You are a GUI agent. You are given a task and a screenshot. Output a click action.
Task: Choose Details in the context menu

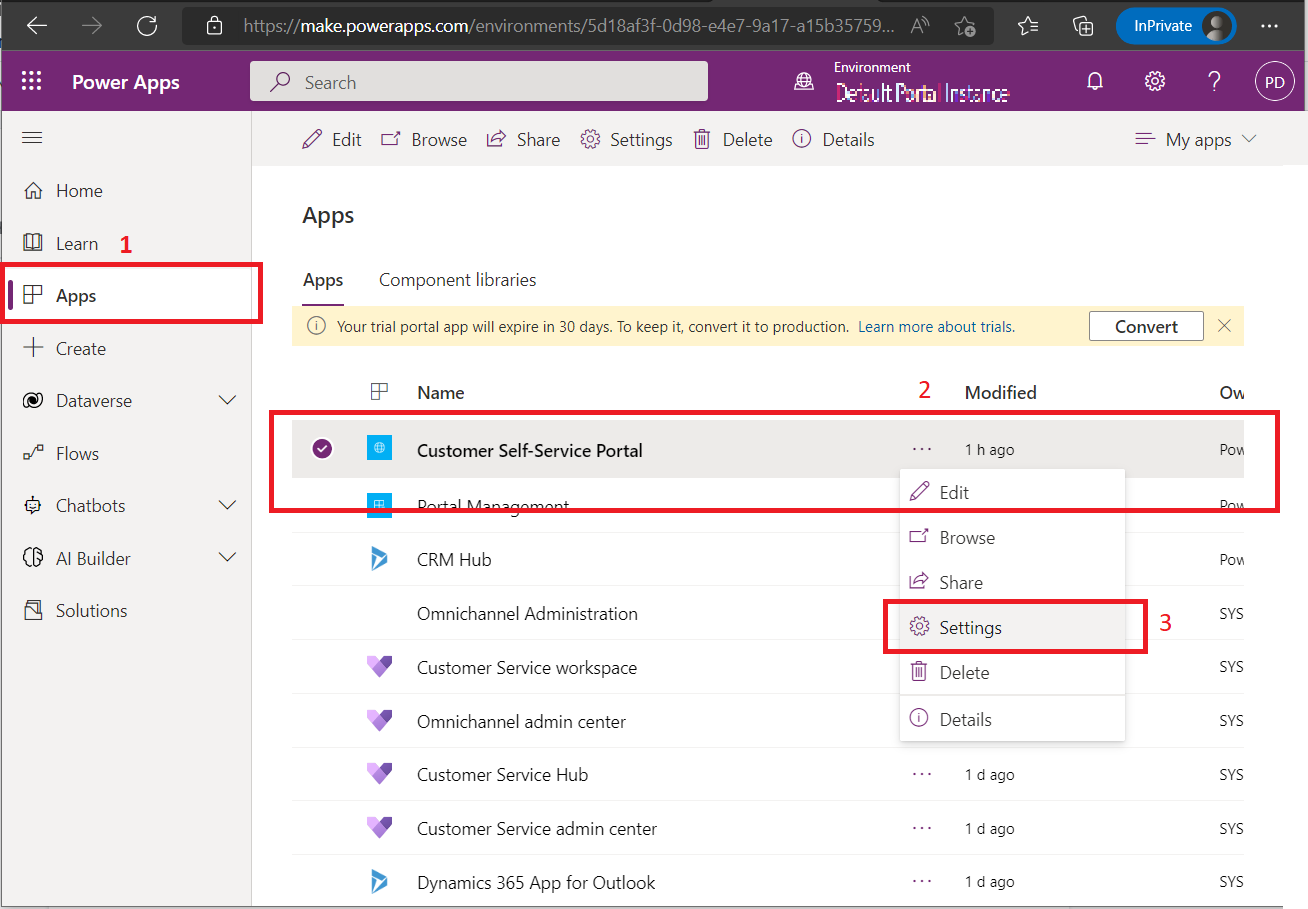coord(1012,719)
